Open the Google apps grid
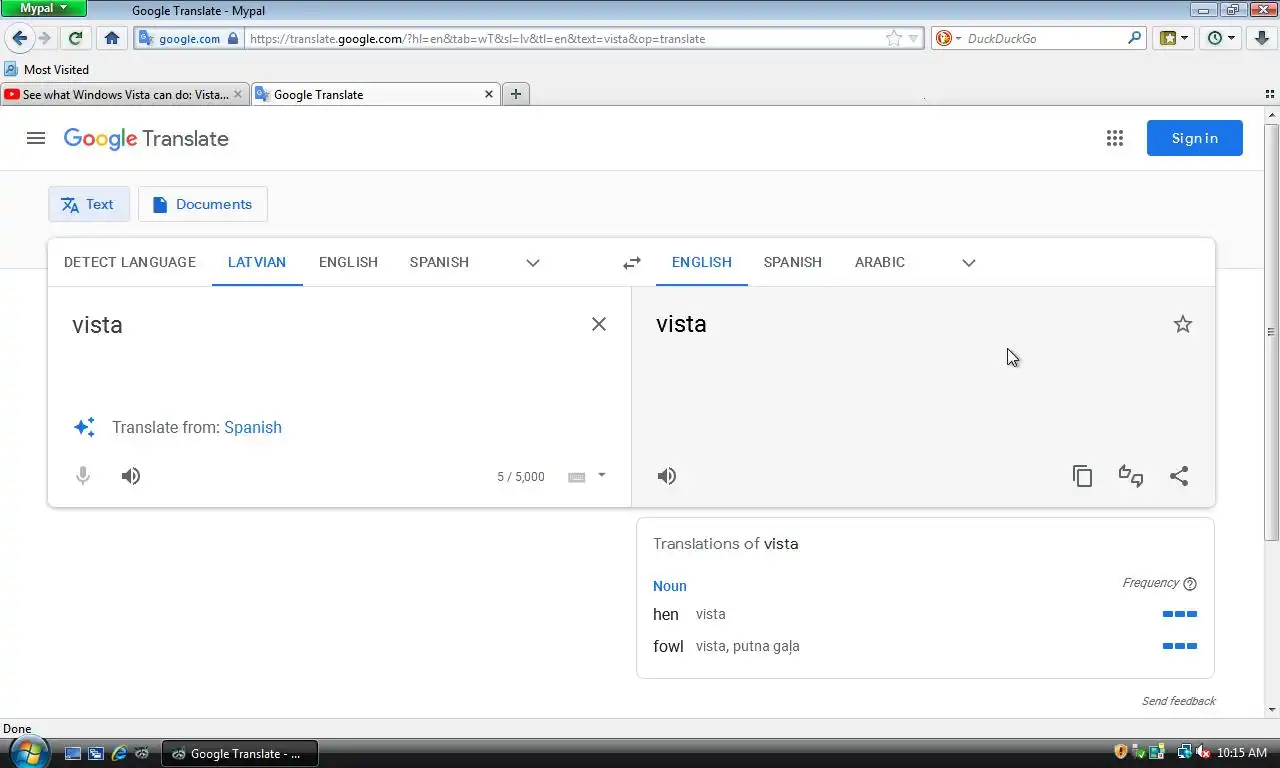Image resolution: width=1280 pixels, height=768 pixels. (x=1115, y=138)
